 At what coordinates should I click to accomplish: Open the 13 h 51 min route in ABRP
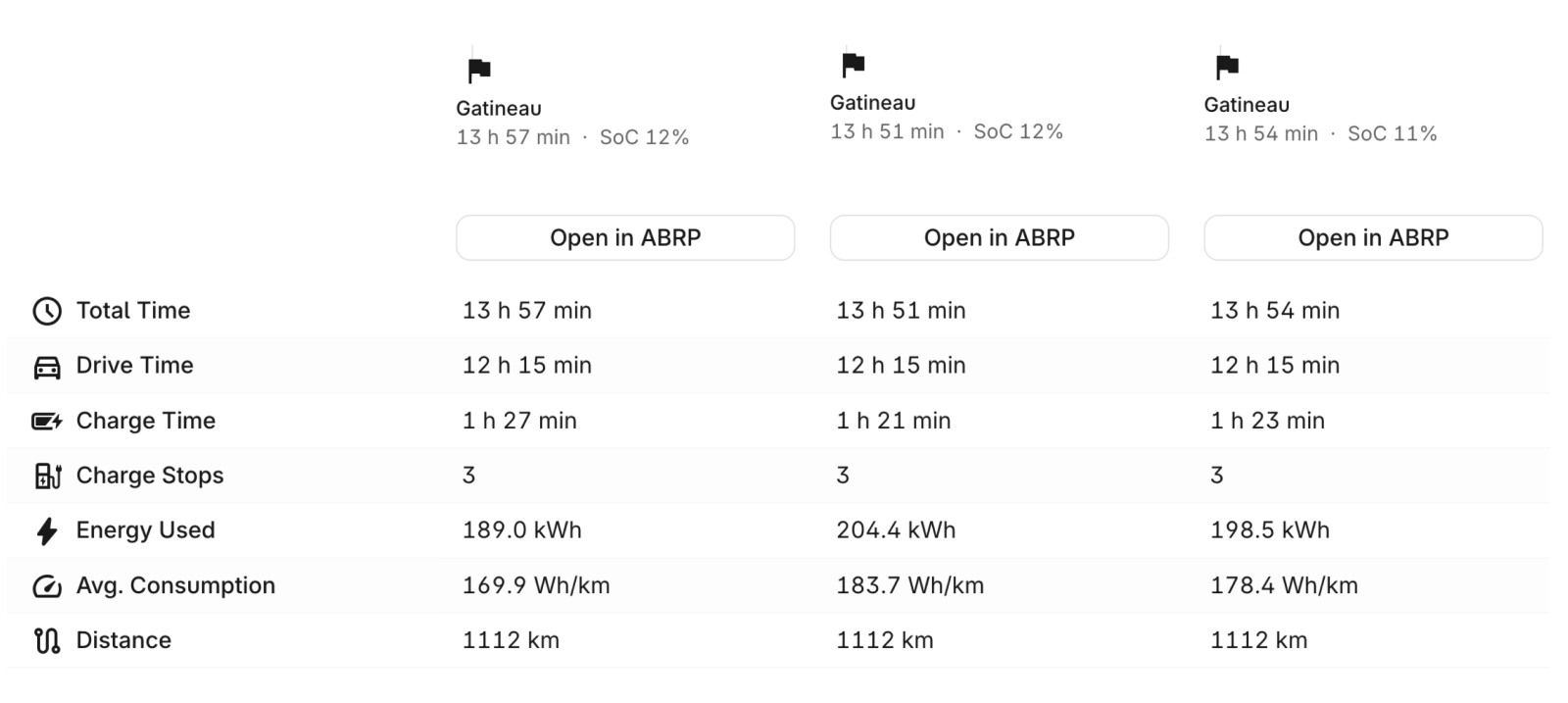[999, 238]
